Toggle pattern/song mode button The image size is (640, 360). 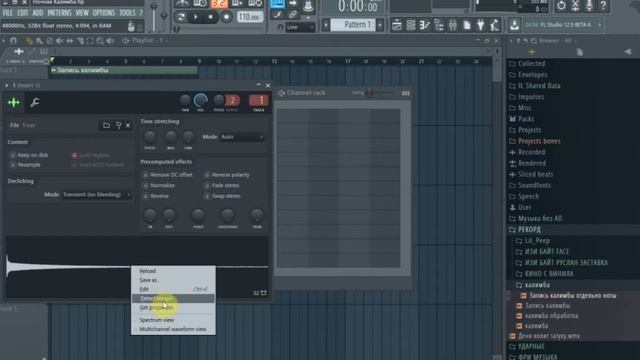(x=180, y=17)
